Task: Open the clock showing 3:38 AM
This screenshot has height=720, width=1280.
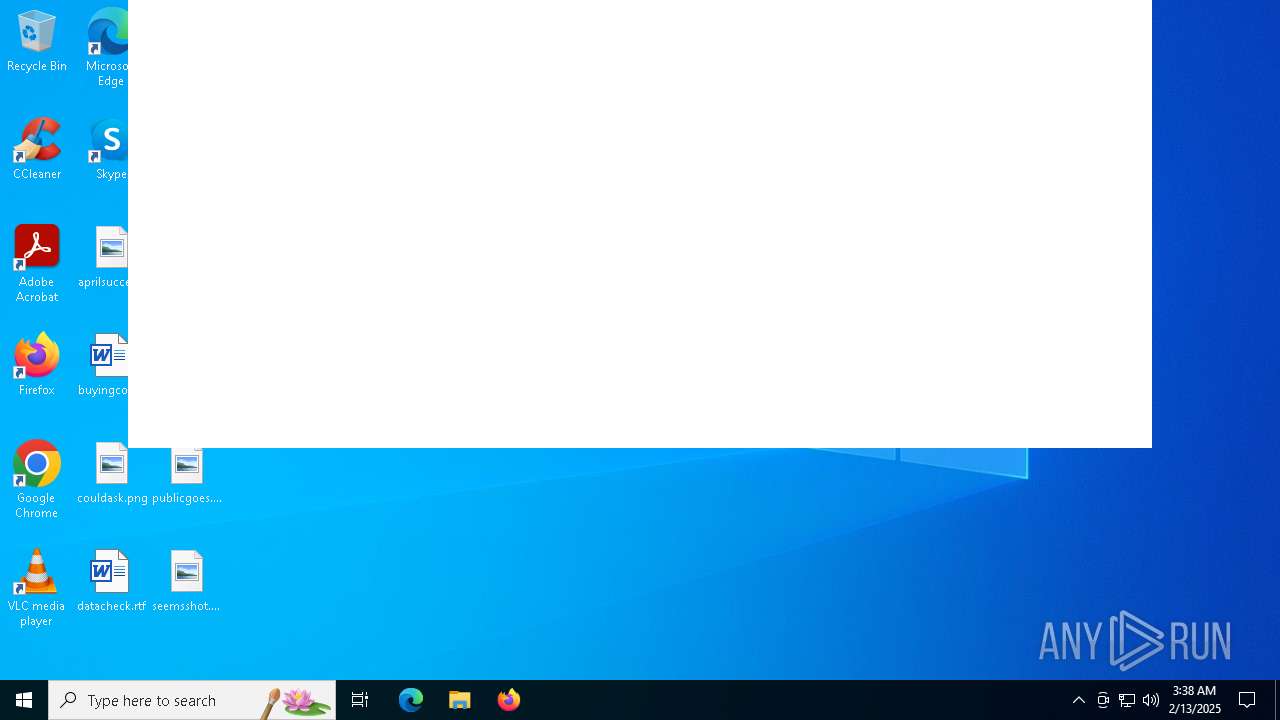Action: [1195, 700]
